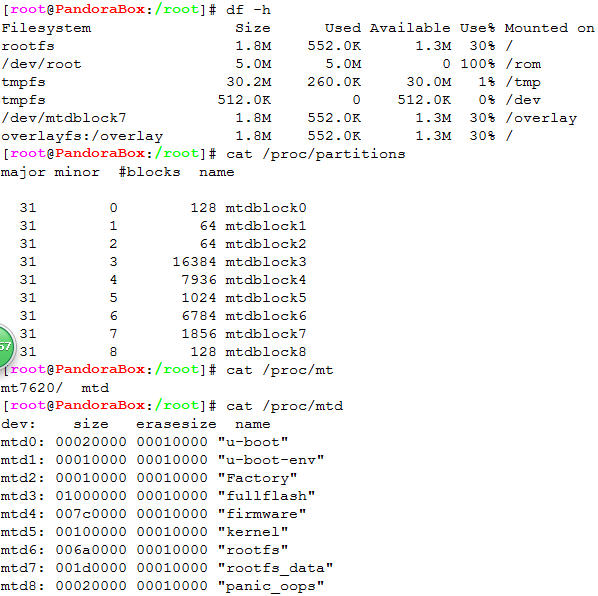The height and width of the screenshot is (596, 598).
Task: Select the "u-boot-env" partition name
Action: [270, 460]
